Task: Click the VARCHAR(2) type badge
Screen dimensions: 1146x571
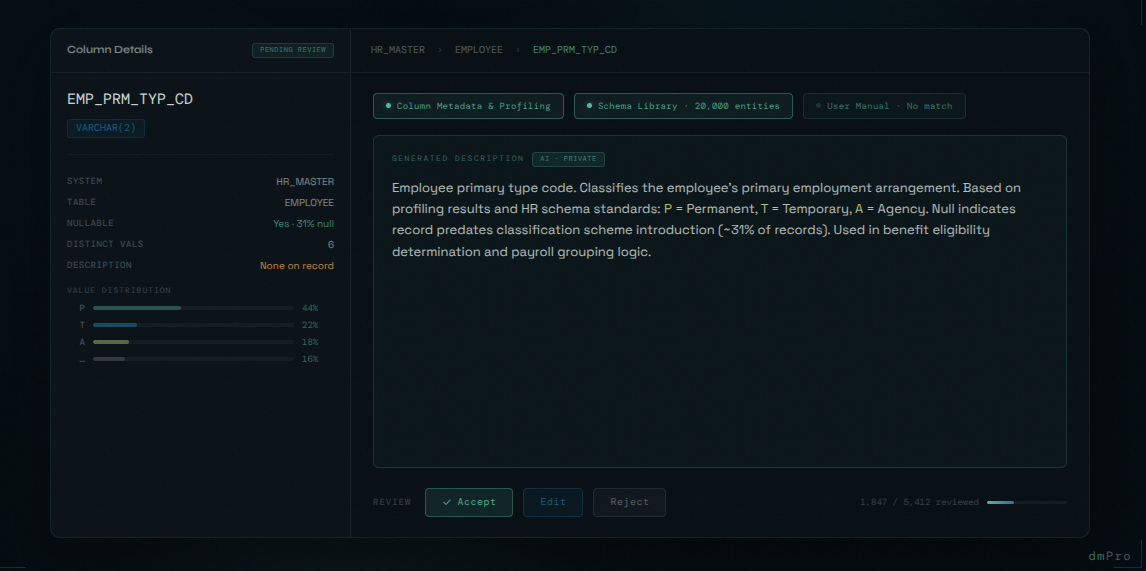Action: pos(106,128)
